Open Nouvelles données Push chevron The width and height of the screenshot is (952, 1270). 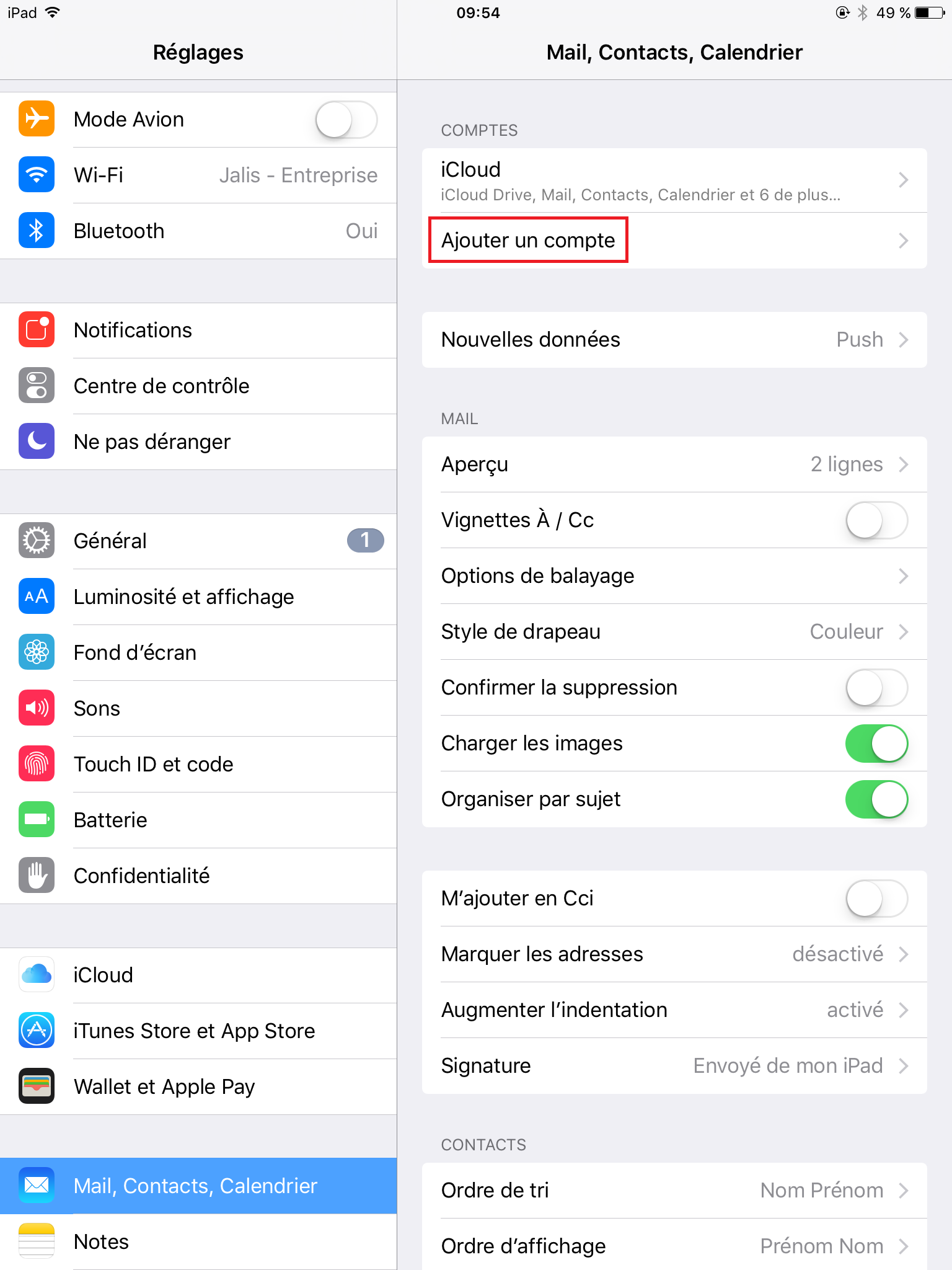coord(904,340)
